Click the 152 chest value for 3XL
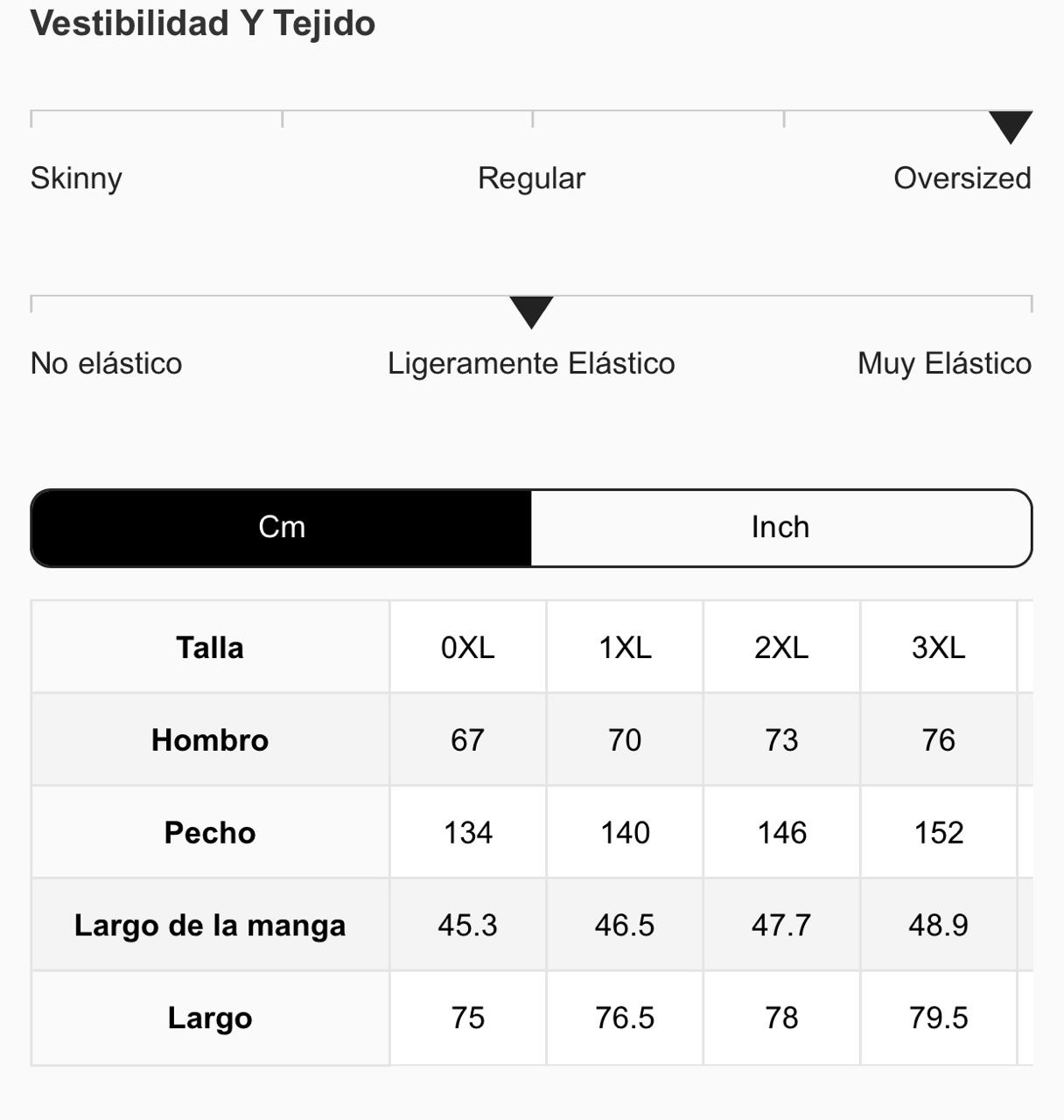The image size is (1064, 1120). [x=938, y=833]
